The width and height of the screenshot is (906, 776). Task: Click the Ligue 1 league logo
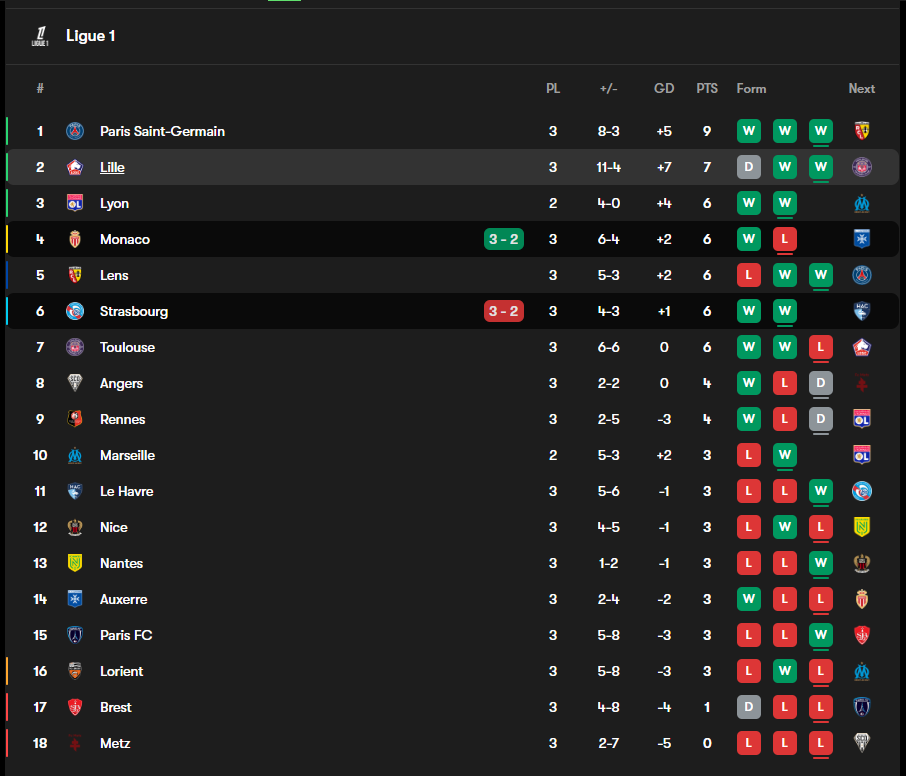point(40,36)
